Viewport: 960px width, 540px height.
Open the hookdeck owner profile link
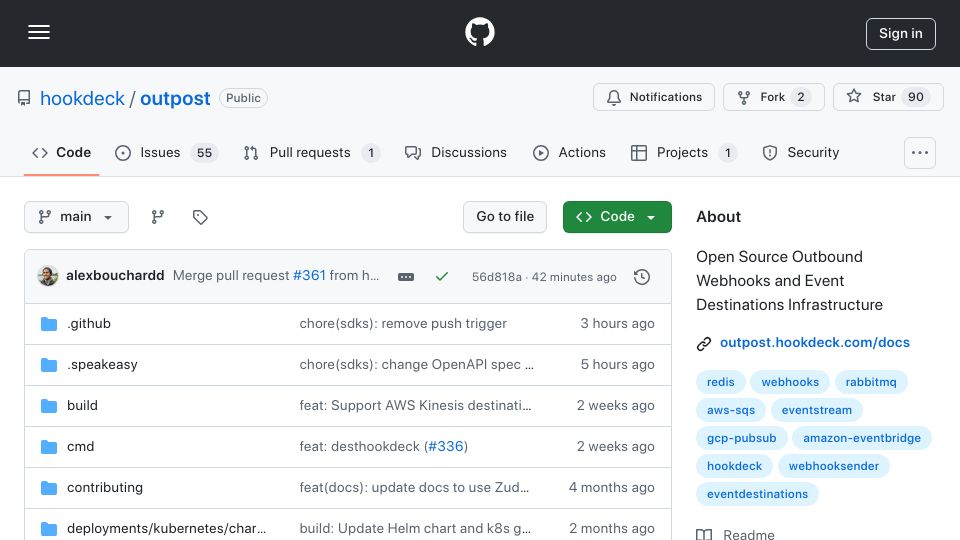coord(82,98)
